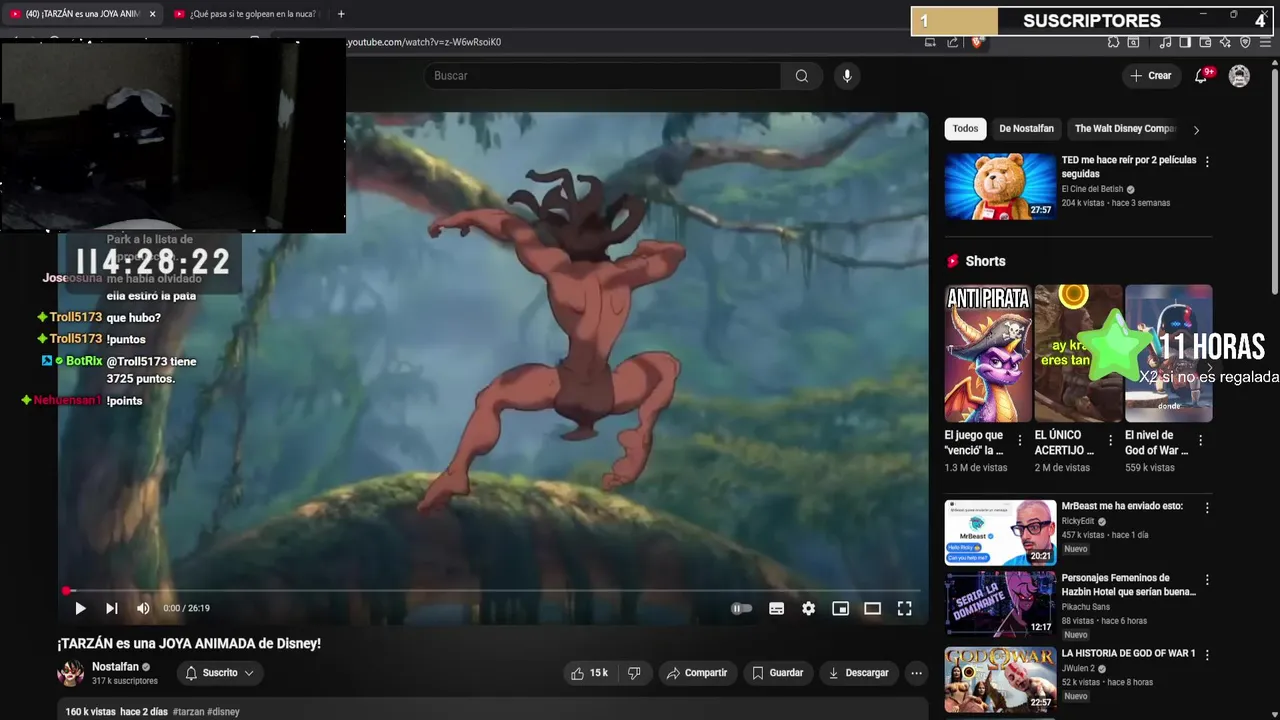Open more actions menu below video
This screenshot has width=1280, height=720.
(916, 673)
